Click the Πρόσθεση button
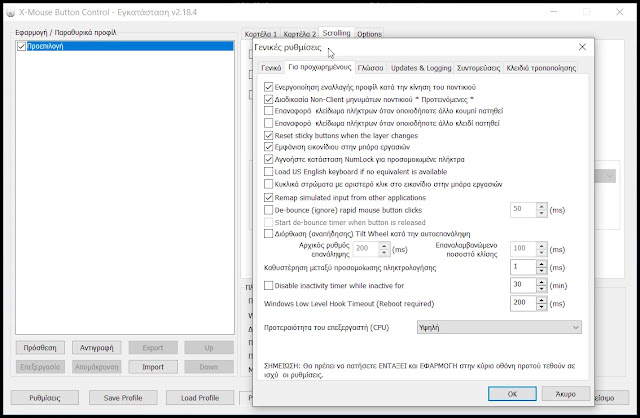Viewport: 640px width, 418px height. tap(40, 348)
